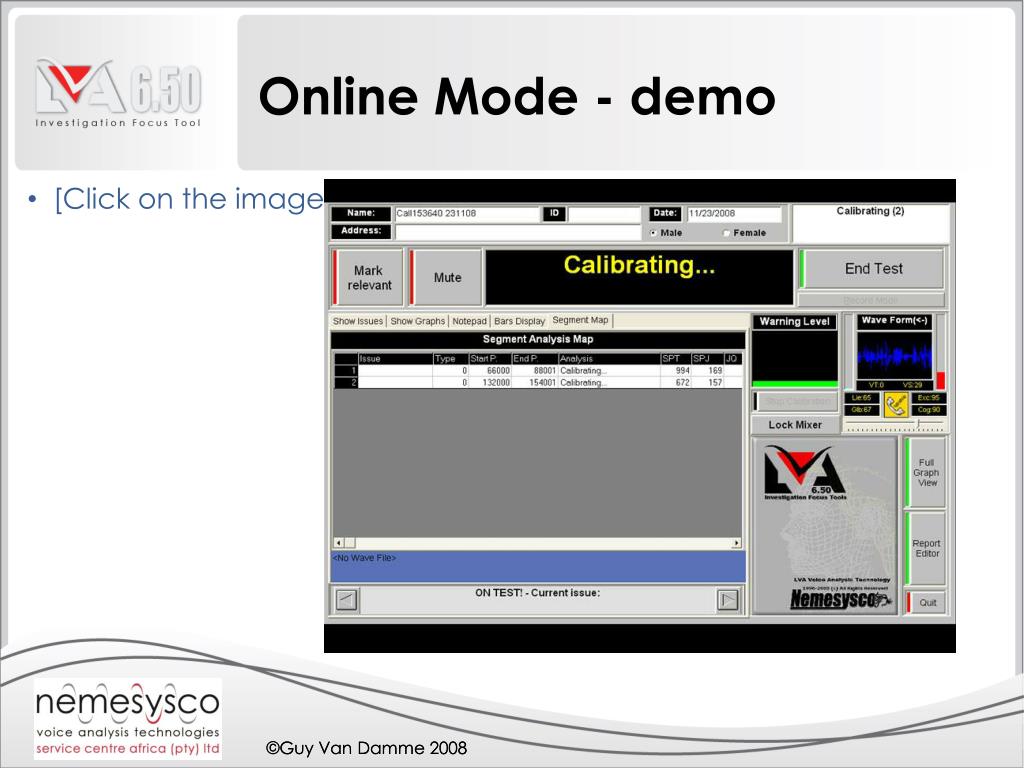Screen dimensions: 1024x768
Task: Mute the audio with Mute button
Action: [x=447, y=278]
